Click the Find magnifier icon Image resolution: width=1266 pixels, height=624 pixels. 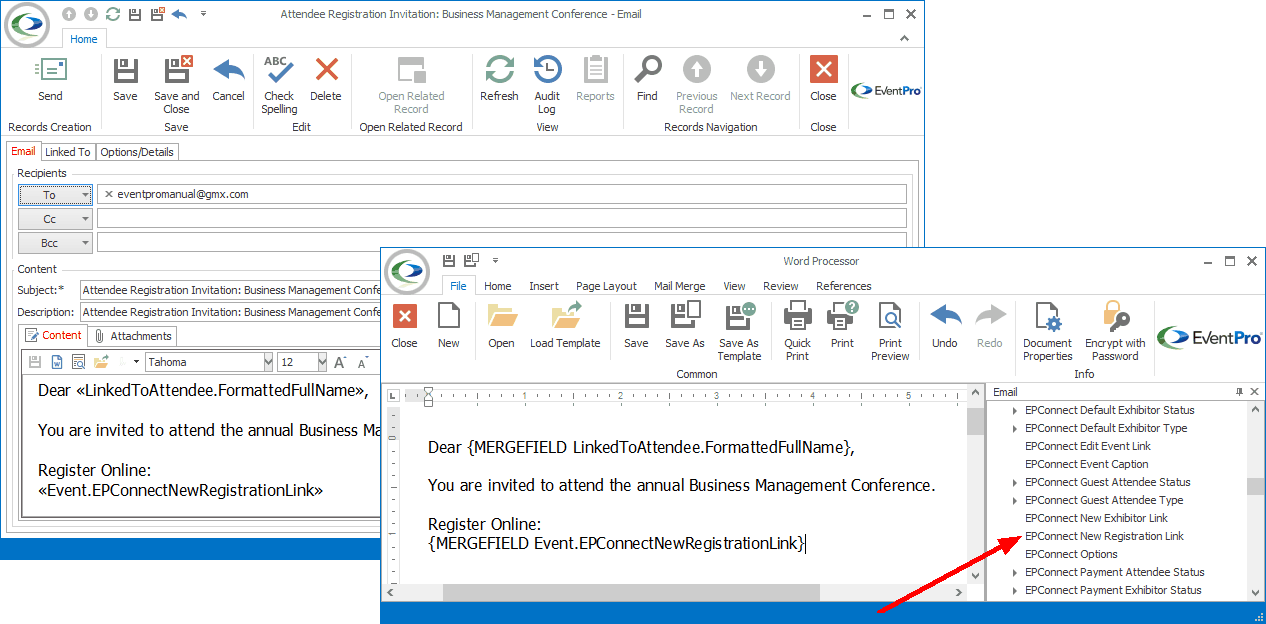click(x=647, y=70)
